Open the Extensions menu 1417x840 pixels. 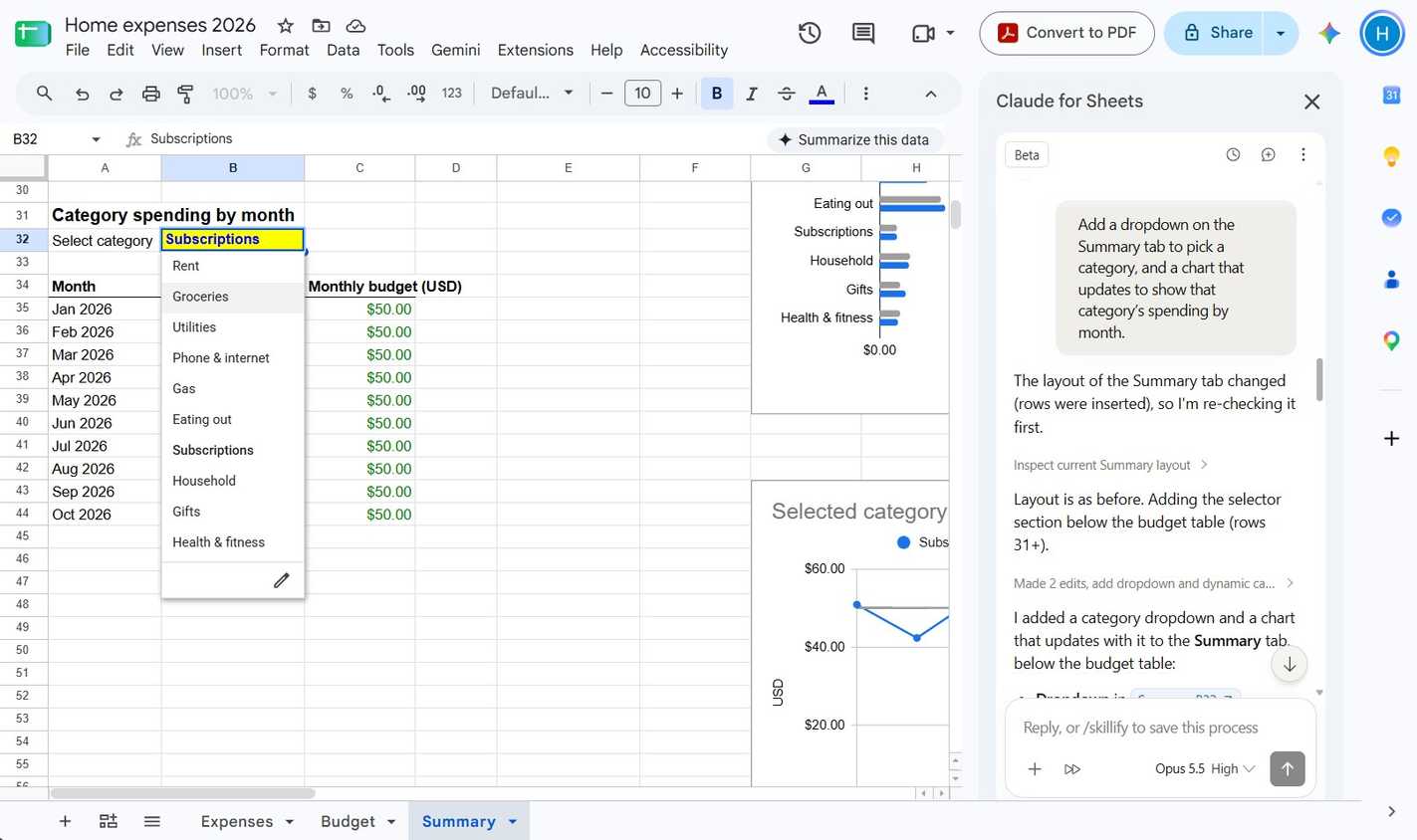(535, 50)
